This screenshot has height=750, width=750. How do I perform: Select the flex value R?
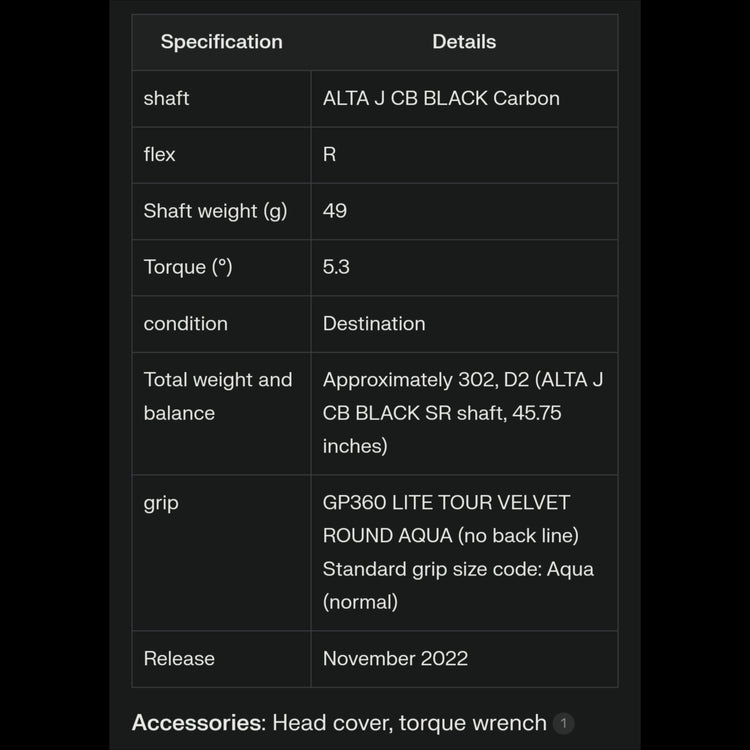pyautogui.click(x=330, y=154)
